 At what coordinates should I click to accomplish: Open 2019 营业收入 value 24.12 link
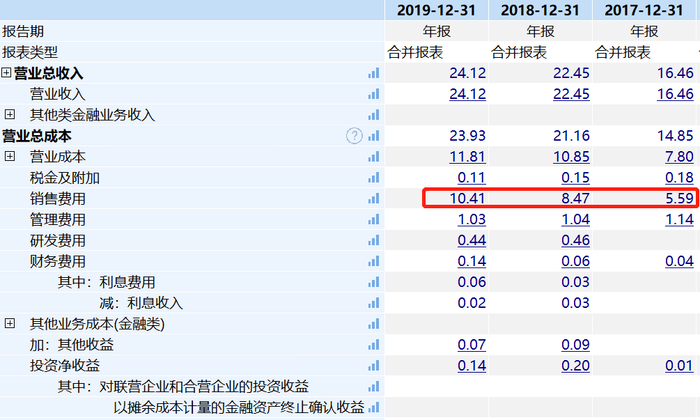tap(467, 94)
